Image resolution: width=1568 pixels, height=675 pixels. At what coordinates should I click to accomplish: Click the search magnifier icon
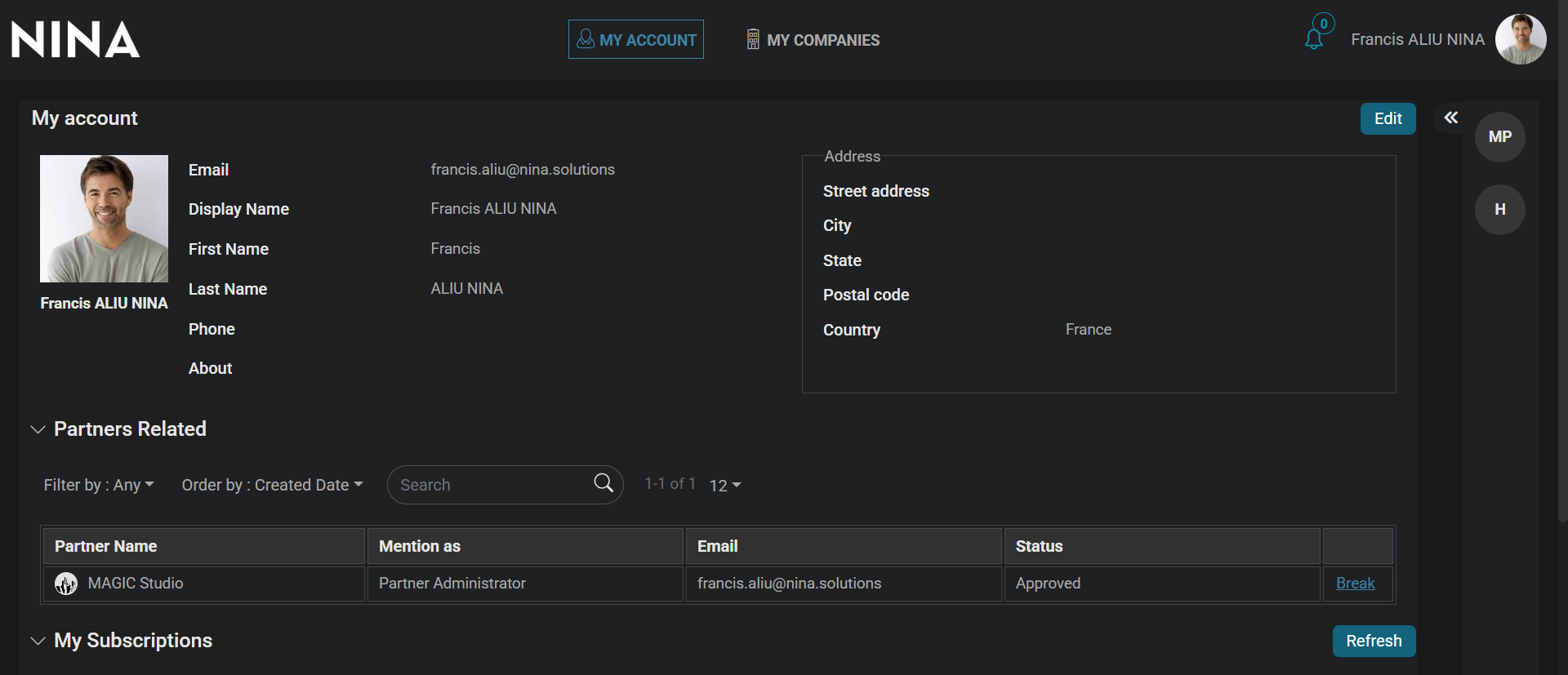(x=604, y=483)
